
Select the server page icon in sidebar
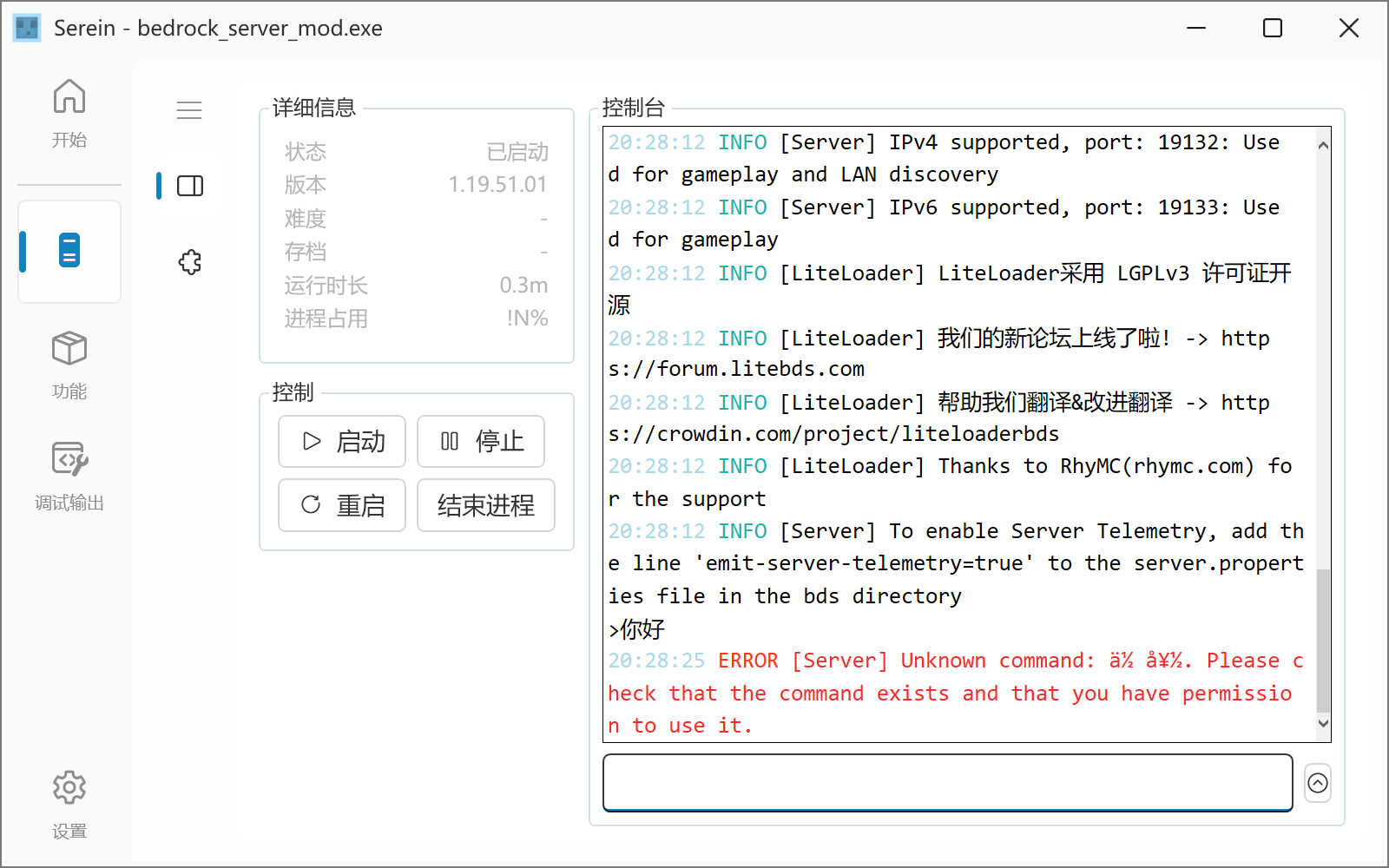(x=69, y=251)
